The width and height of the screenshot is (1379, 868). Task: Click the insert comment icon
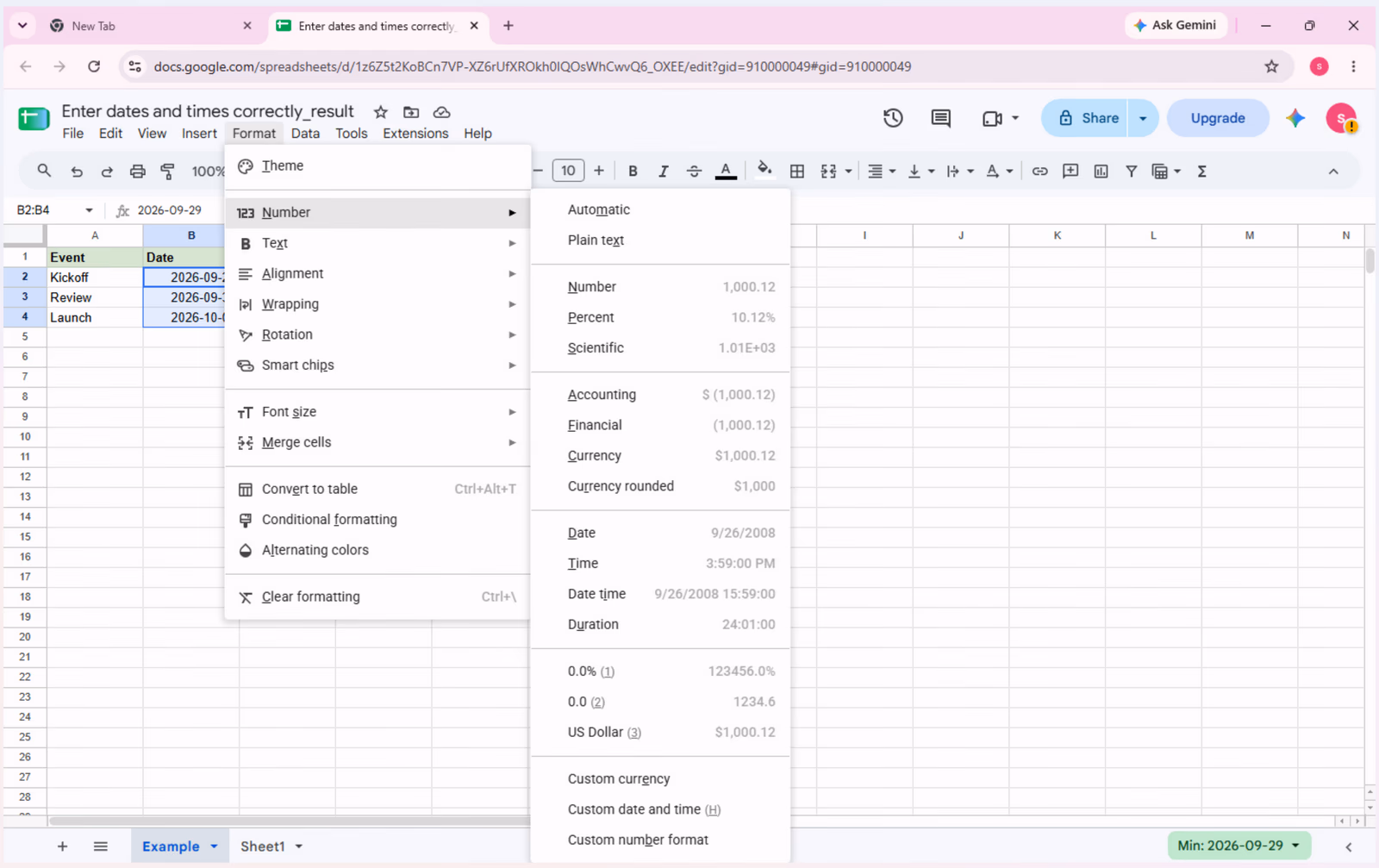[x=1070, y=172]
